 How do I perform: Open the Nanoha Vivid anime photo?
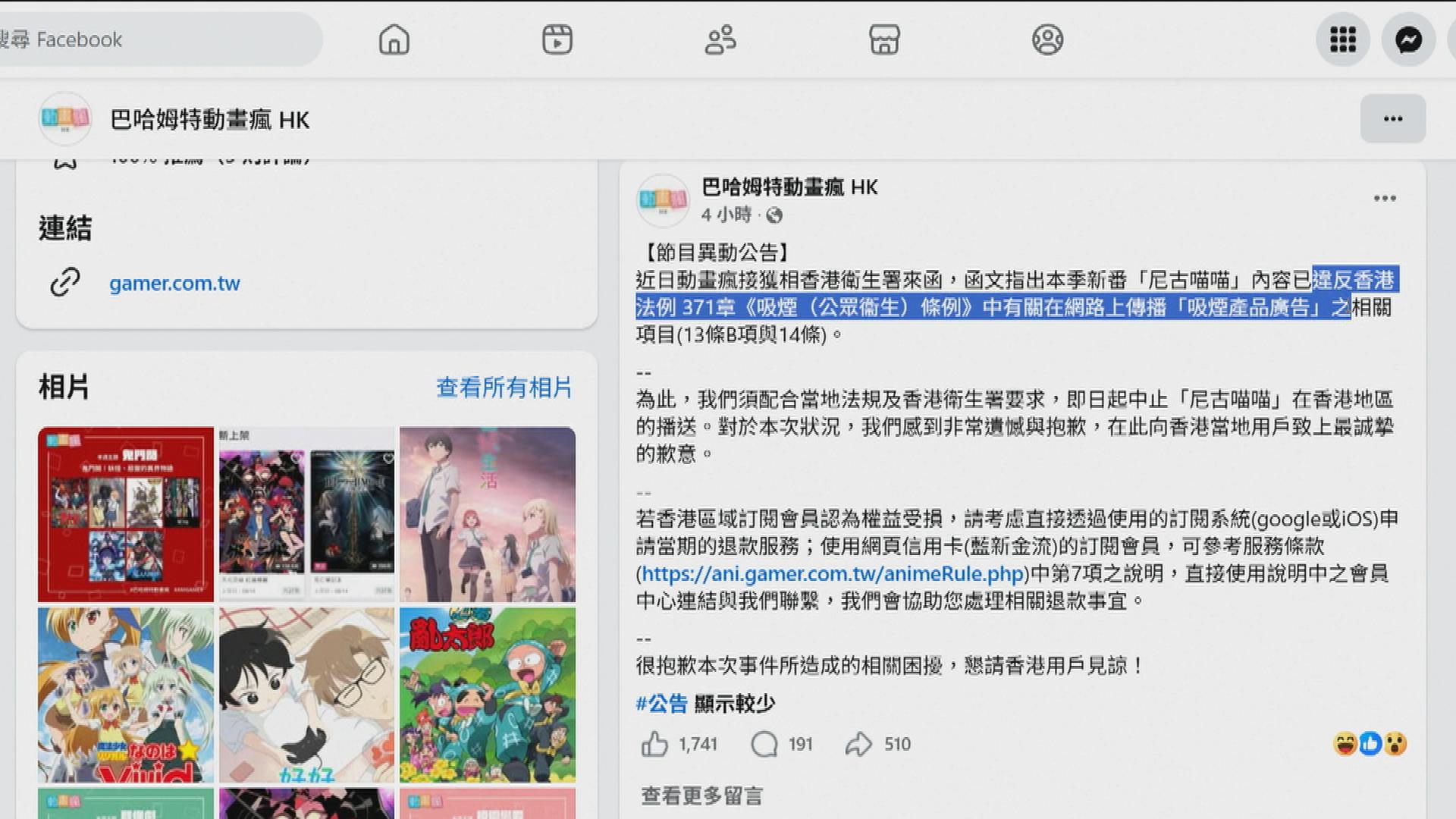click(126, 695)
